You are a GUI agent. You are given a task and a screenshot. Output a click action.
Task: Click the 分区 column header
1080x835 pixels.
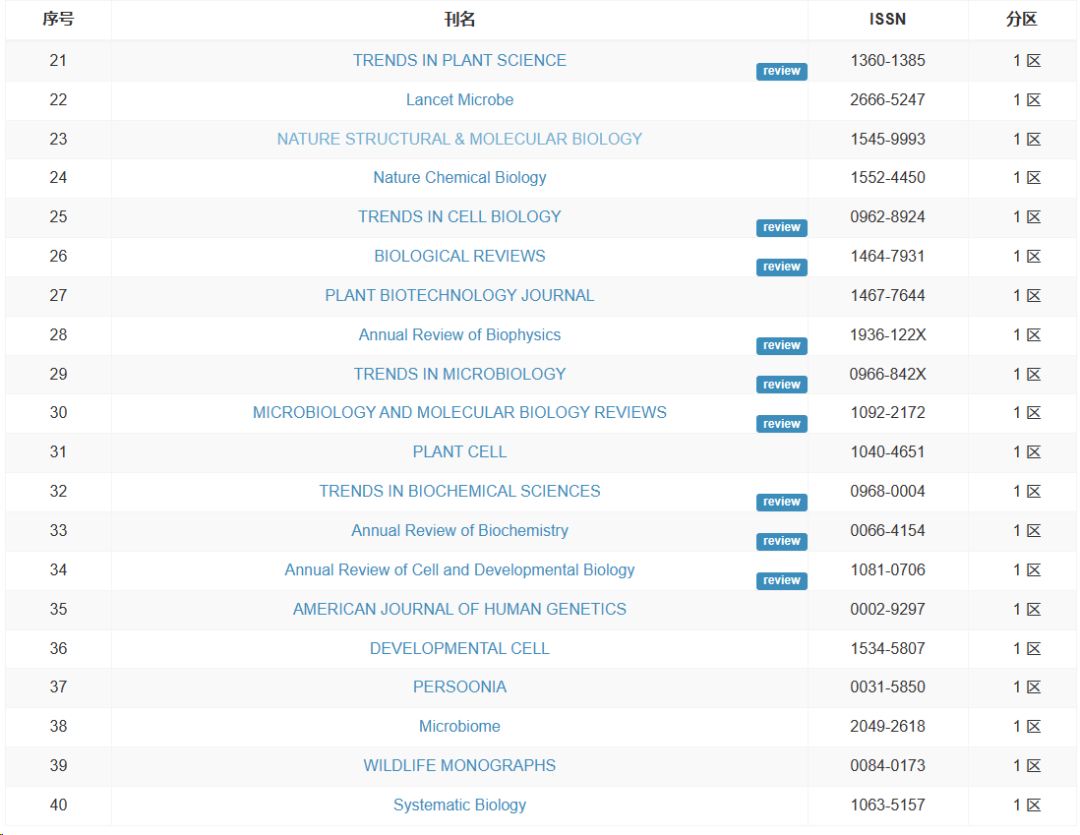[x=1021, y=19]
